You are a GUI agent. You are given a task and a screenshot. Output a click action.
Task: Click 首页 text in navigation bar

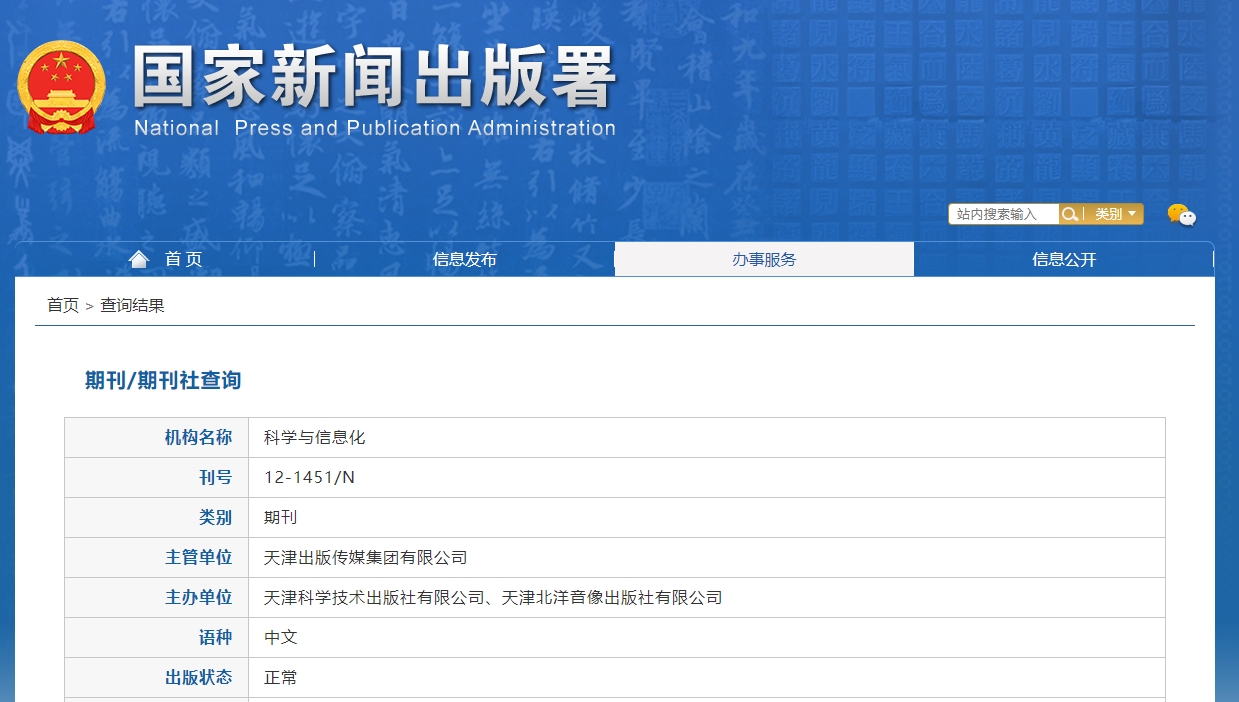point(184,260)
